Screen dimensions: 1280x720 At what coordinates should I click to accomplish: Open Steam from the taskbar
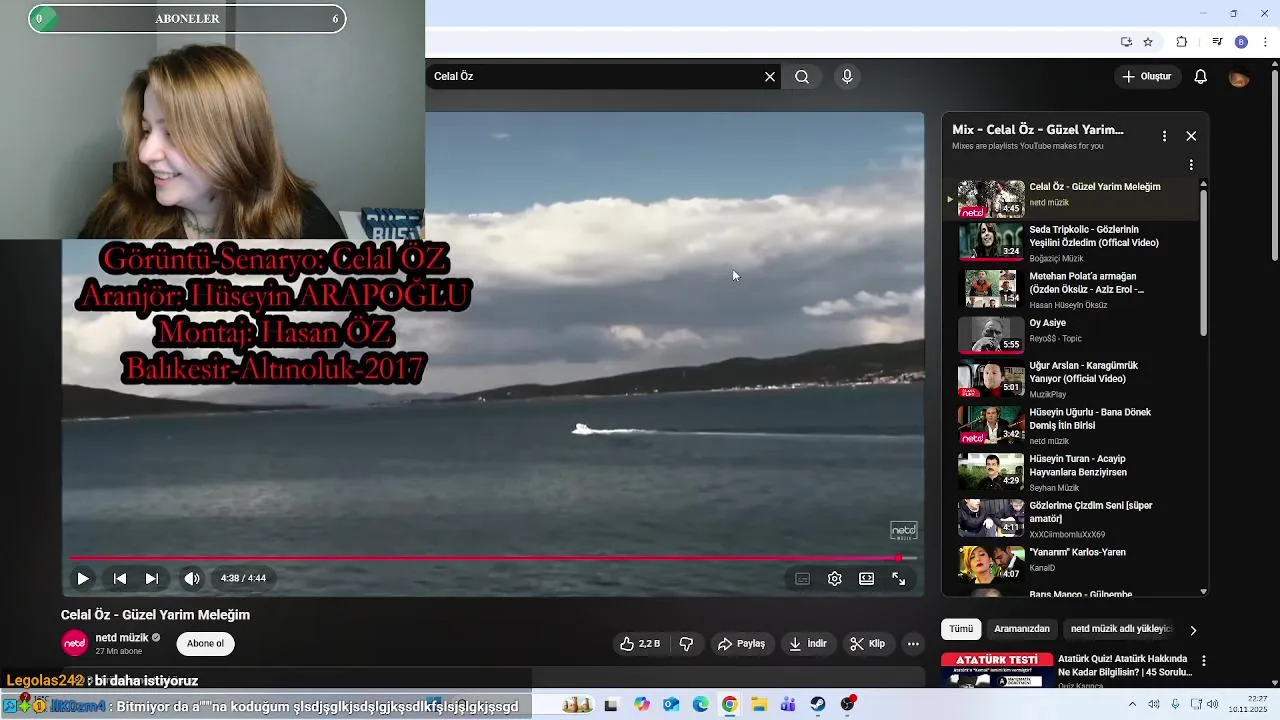point(818,705)
